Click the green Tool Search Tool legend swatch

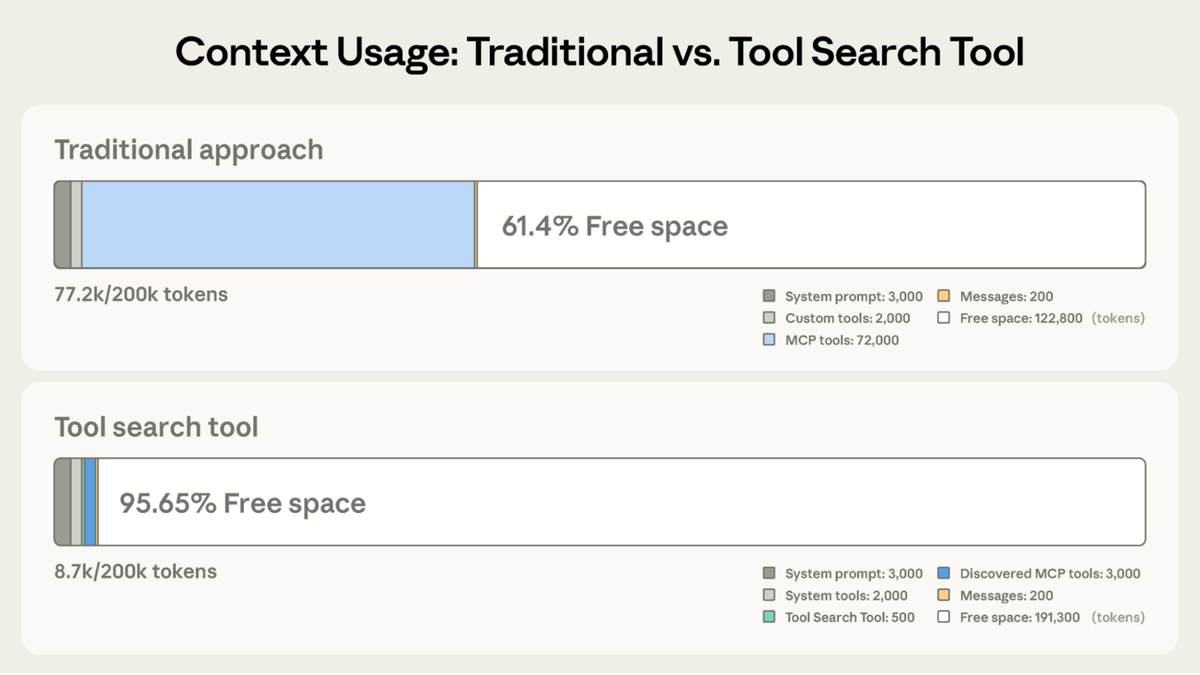[x=769, y=617]
